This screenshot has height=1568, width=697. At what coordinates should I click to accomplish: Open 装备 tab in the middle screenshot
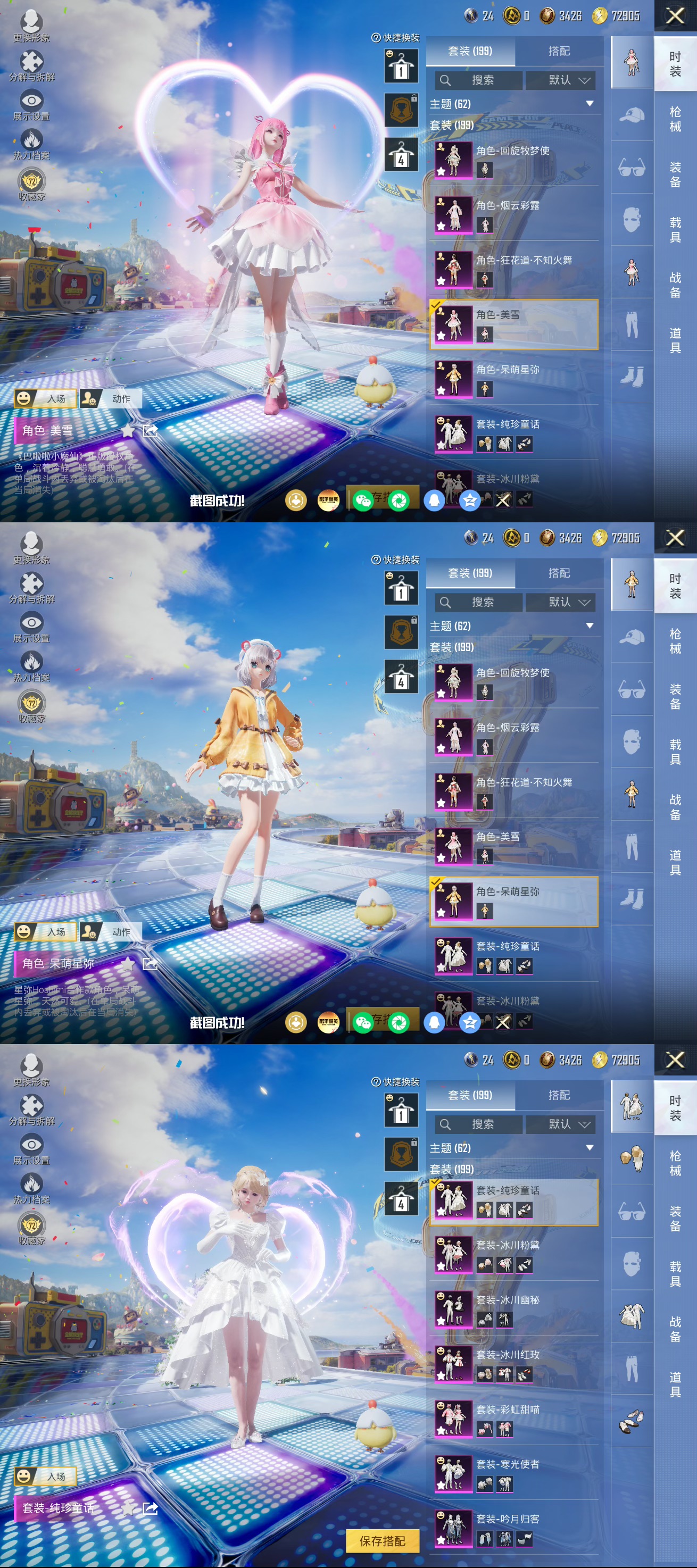pyautogui.click(x=676, y=696)
